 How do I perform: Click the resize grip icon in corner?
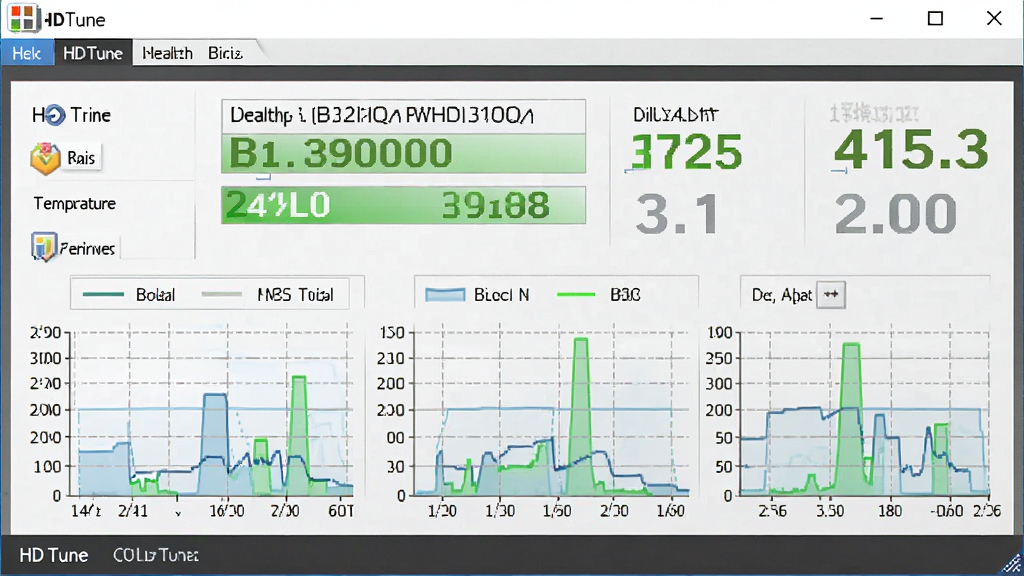point(1012,564)
